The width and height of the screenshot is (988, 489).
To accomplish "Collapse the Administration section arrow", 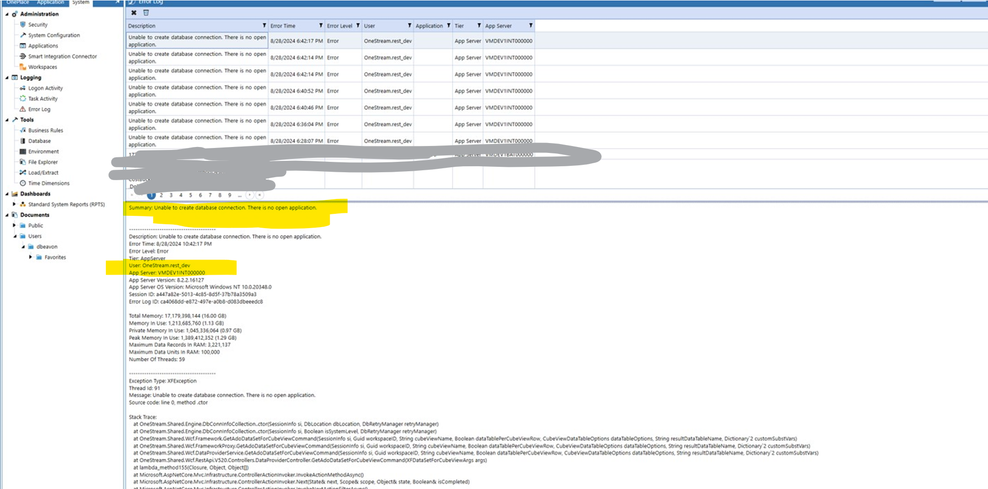I will 6,14.
